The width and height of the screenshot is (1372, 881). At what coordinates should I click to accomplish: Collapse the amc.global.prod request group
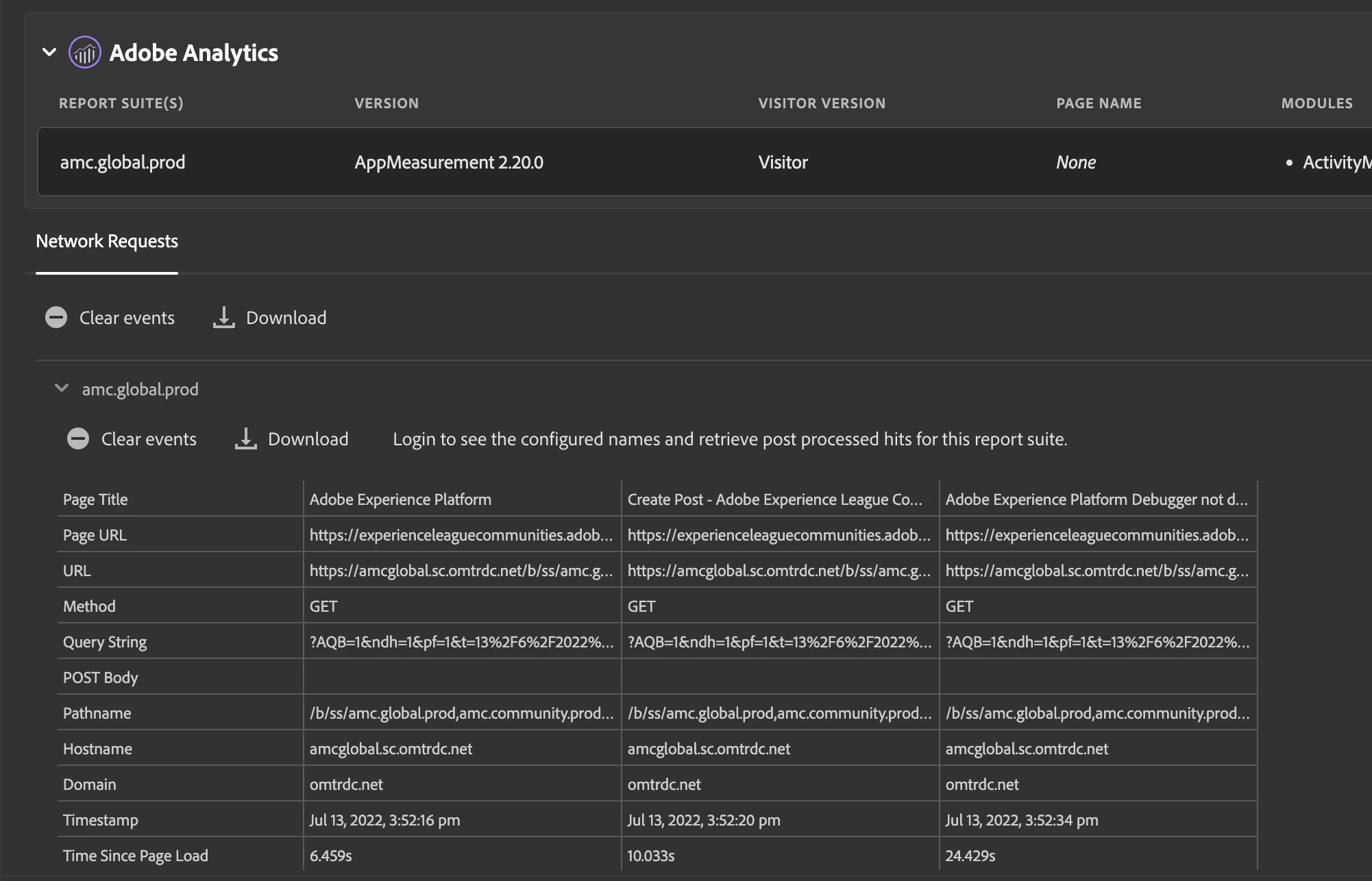(62, 388)
